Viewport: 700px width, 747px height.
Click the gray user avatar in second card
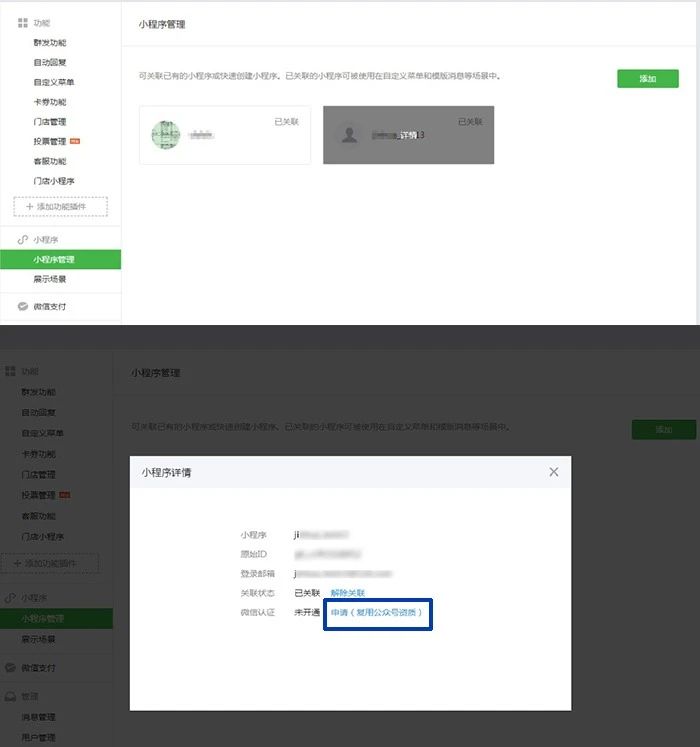[x=349, y=135]
